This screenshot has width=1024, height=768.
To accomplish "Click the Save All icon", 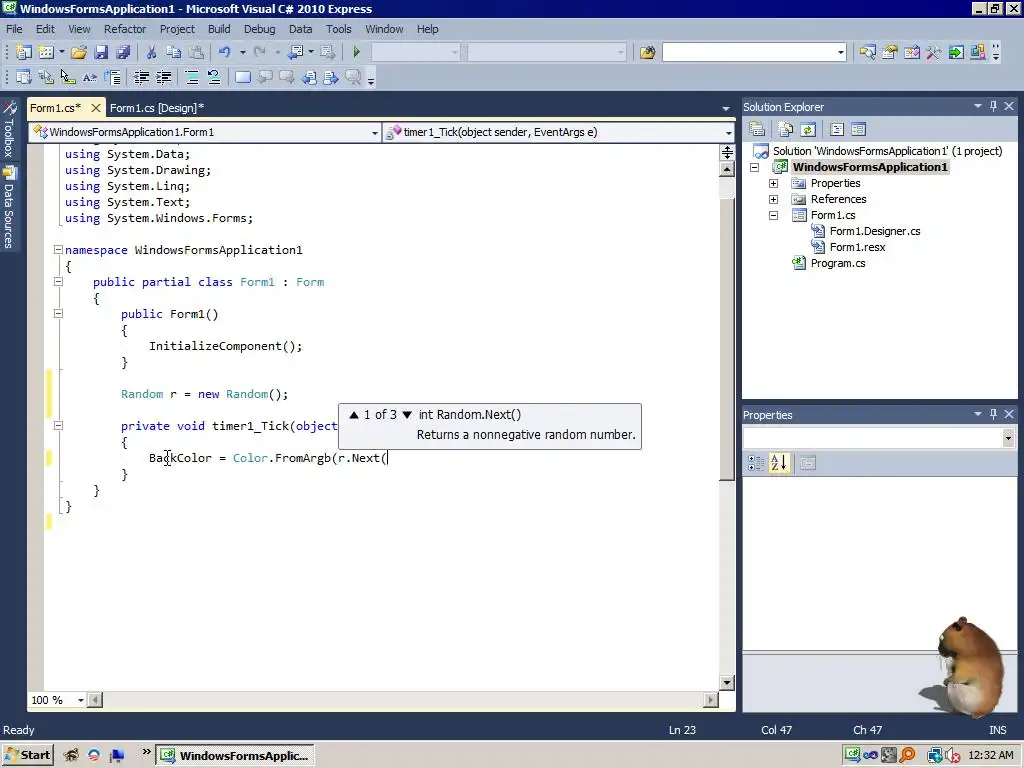I will click(x=123, y=52).
